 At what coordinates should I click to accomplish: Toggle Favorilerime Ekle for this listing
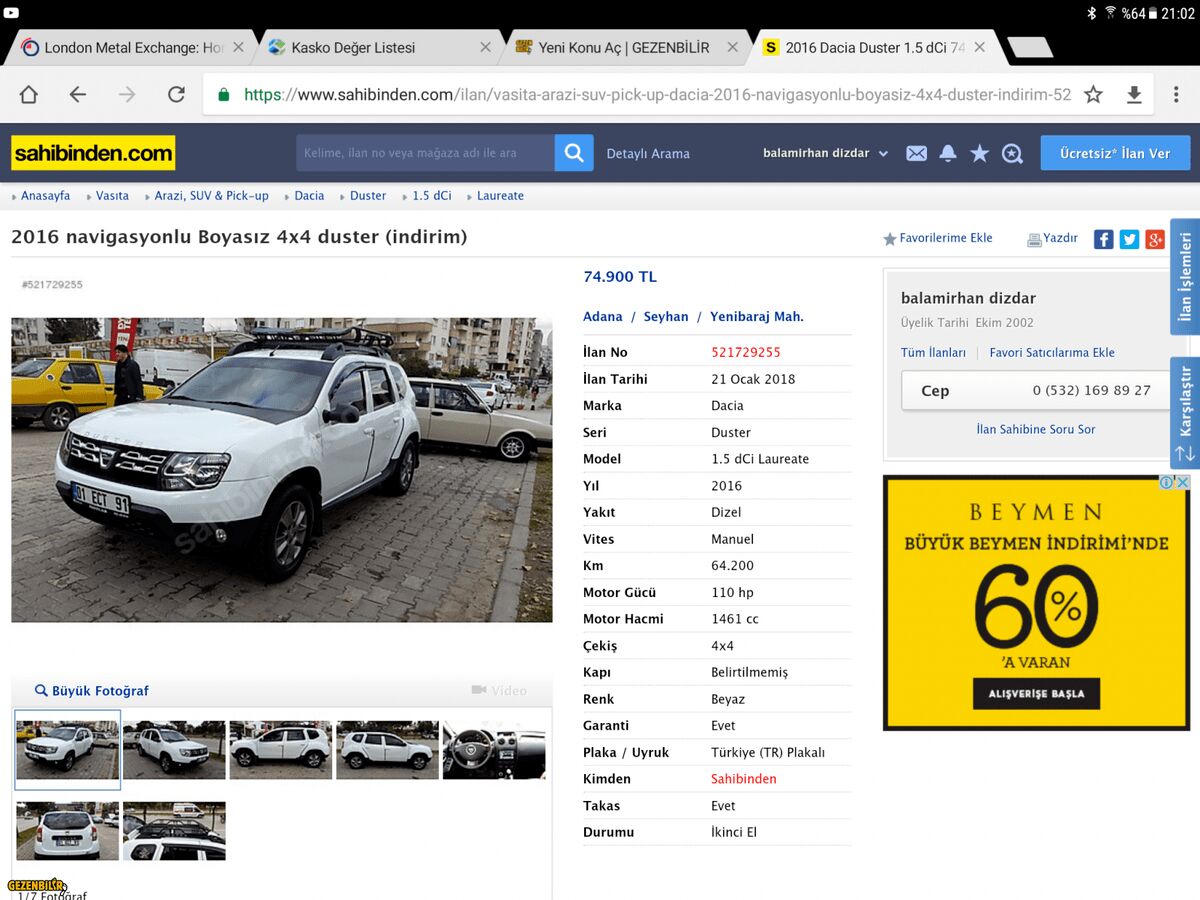[940, 238]
